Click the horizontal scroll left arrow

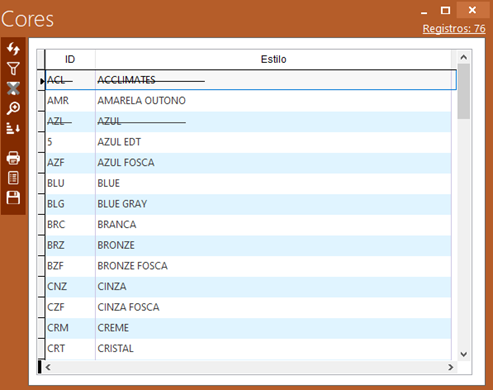(x=48, y=367)
